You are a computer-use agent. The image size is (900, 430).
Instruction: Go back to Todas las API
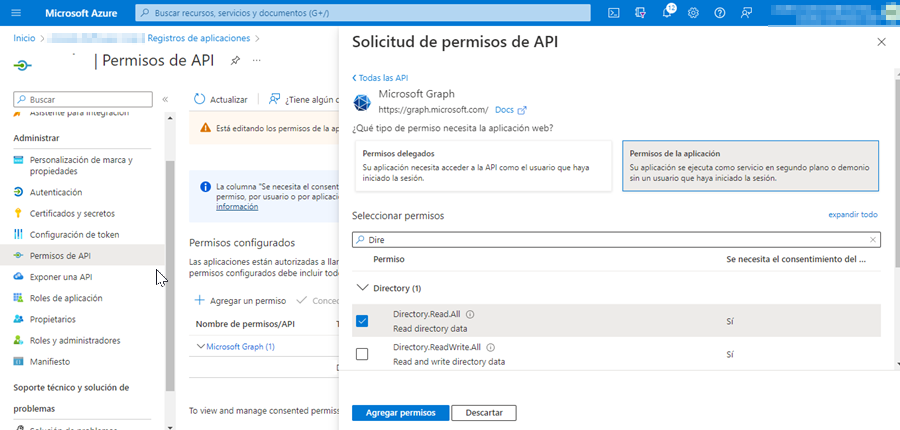click(380, 78)
